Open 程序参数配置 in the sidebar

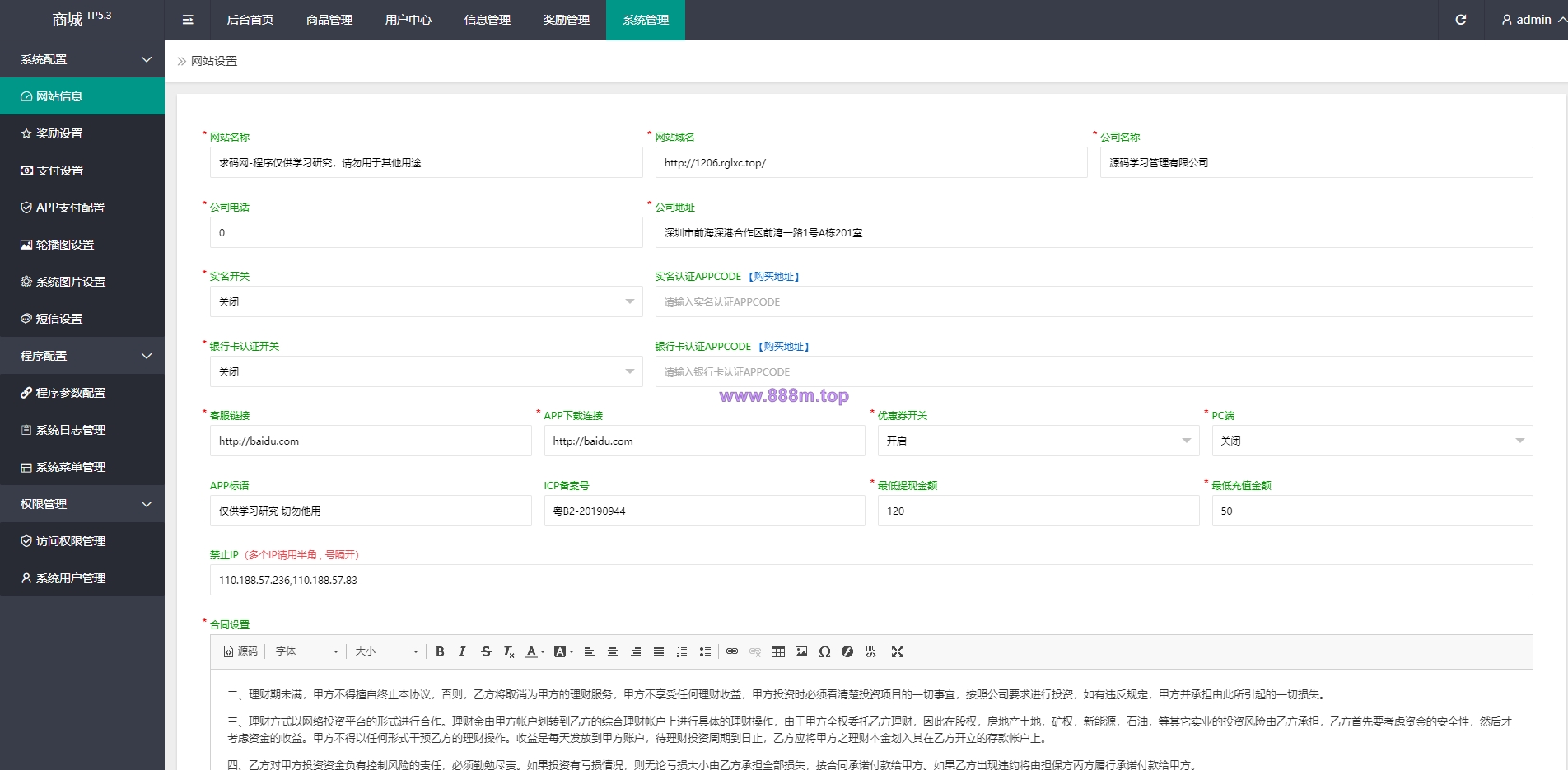[82, 393]
